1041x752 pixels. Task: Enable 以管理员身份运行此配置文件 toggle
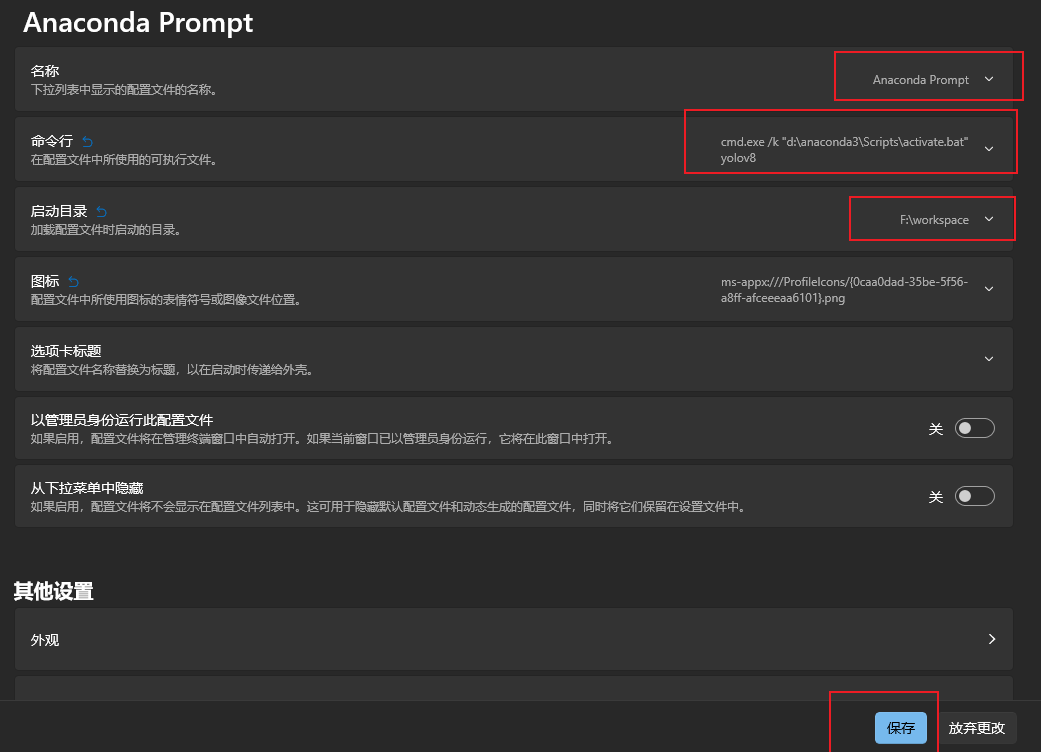click(975, 429)
